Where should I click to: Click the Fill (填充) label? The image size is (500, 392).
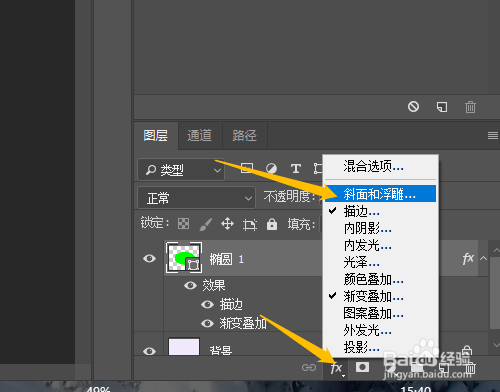[x=301, y=224]
